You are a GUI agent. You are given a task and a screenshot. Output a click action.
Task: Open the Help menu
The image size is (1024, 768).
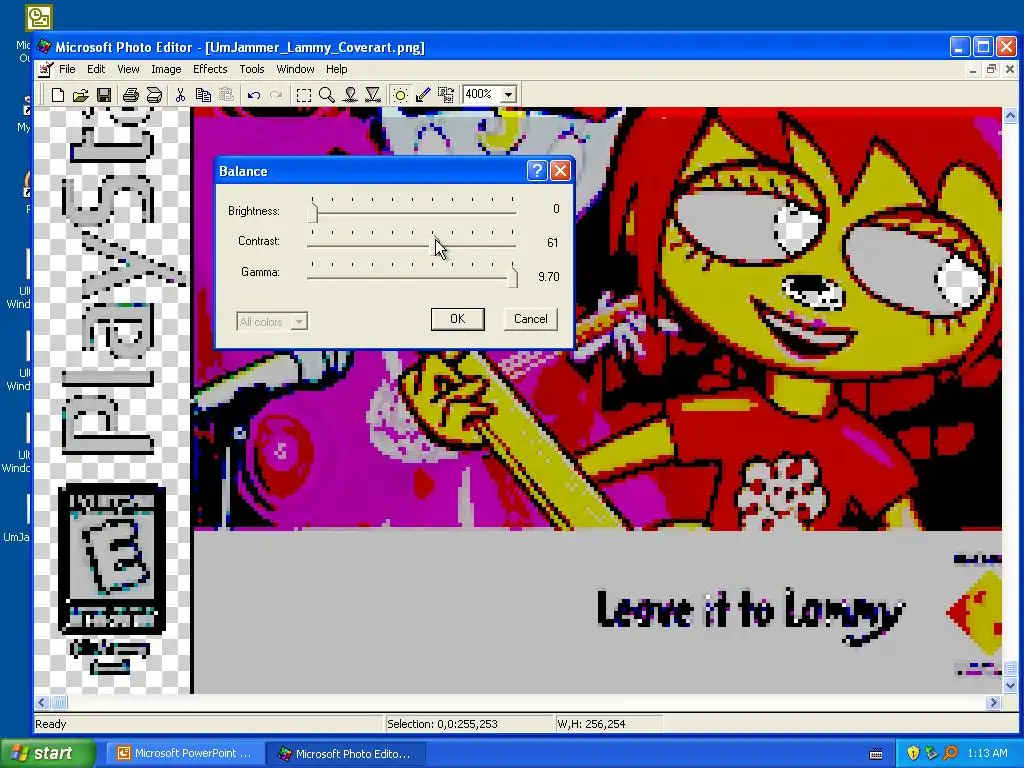(336, 69)
